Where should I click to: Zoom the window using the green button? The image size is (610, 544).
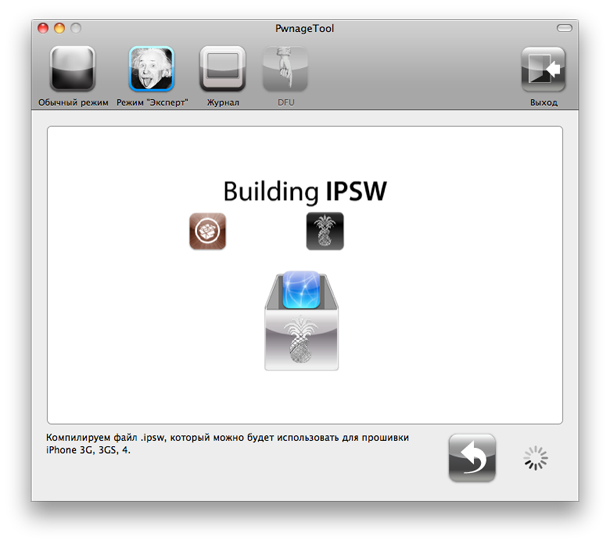(x=78, y=29)
